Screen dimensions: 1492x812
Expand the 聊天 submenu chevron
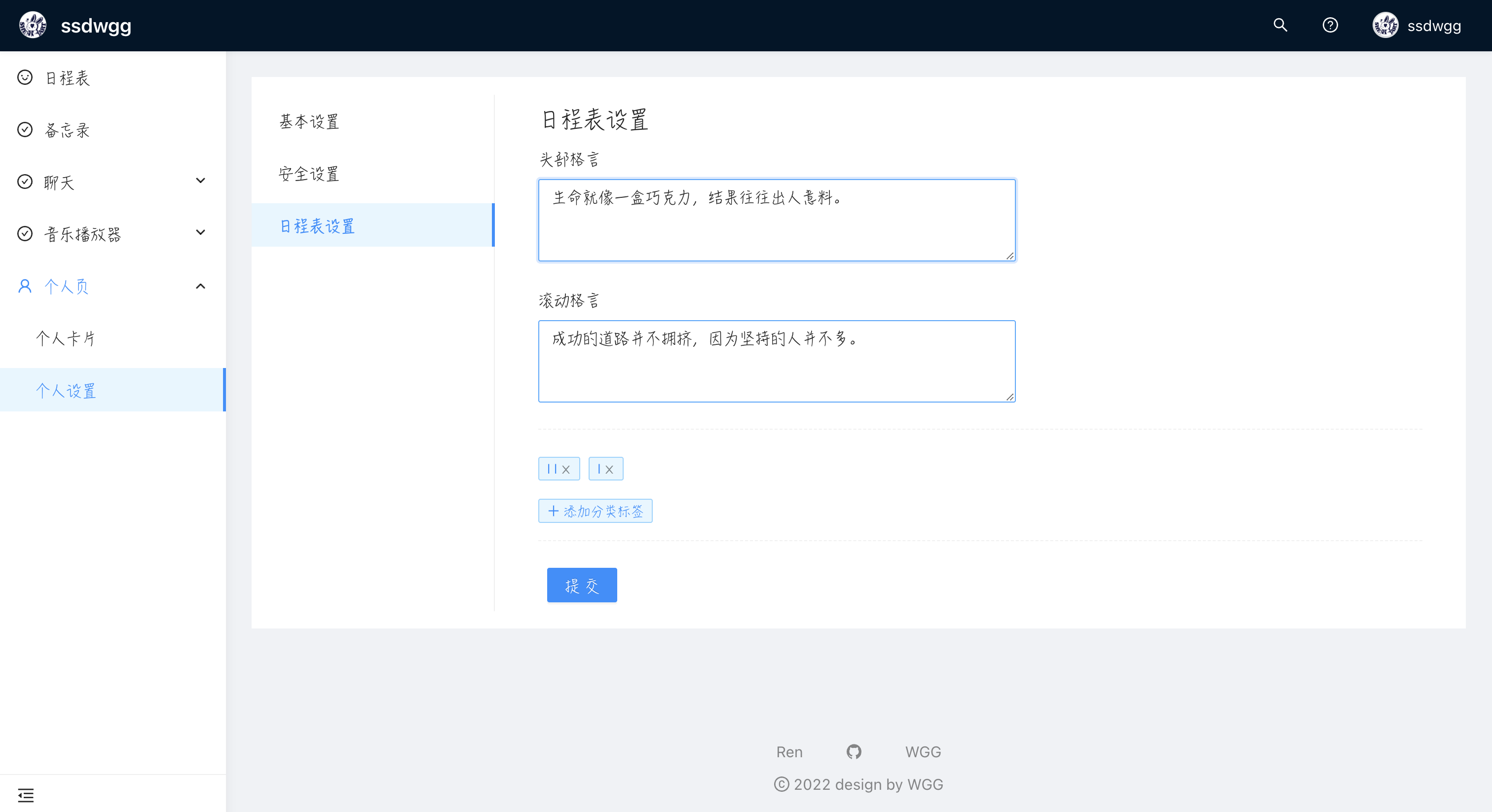click(200, 181)
